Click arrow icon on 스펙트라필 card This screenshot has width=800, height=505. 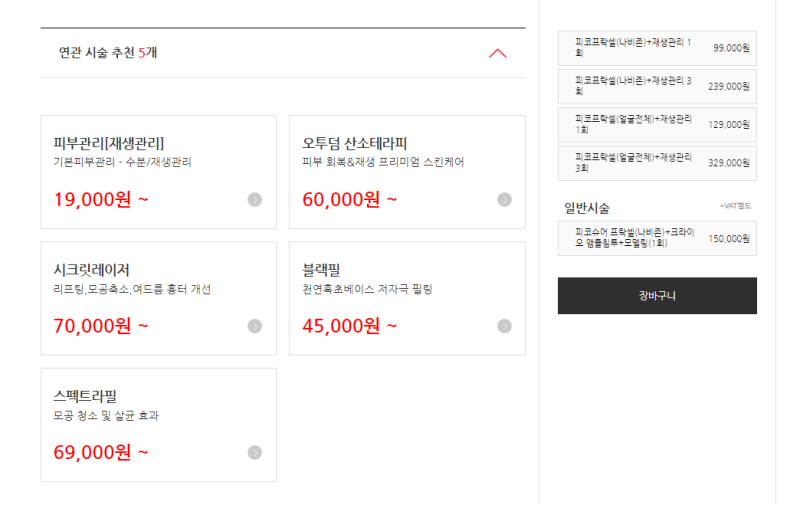click(255, 452)
